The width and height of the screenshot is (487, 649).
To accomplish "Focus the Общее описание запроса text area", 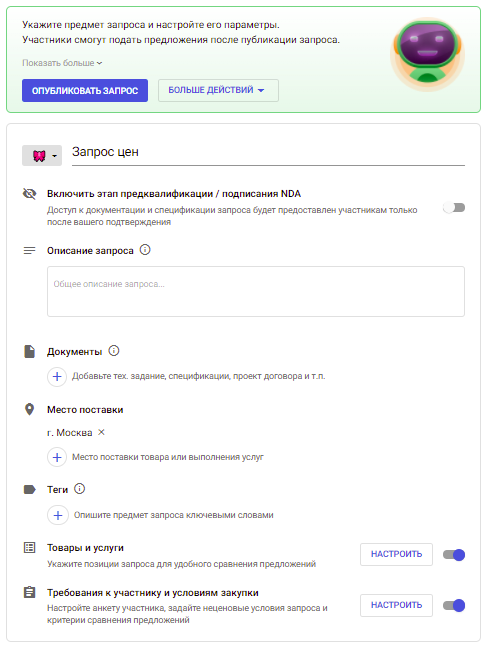I will tap(256, 291).
